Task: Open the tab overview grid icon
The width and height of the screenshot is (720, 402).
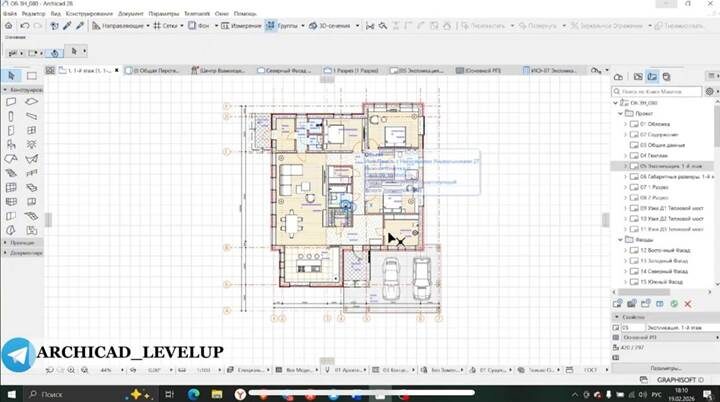Action: click(50, 70)
